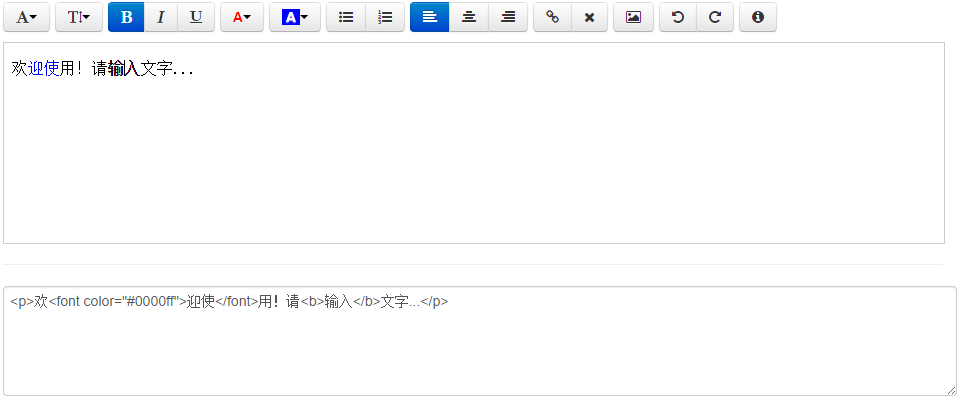Insert an image with picture icon
The width and height of the screenshot is (958, 397).
click(x=634, y=17)
